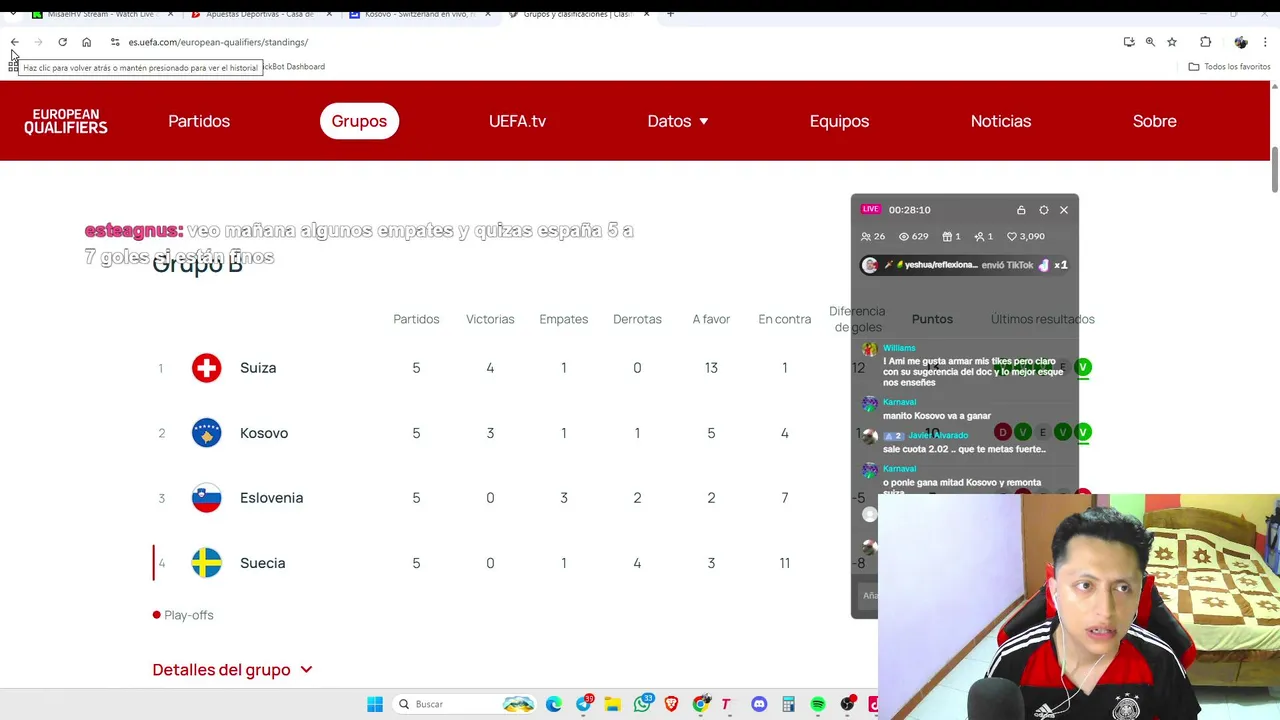Click the Derrotas column header

[637, 319]
